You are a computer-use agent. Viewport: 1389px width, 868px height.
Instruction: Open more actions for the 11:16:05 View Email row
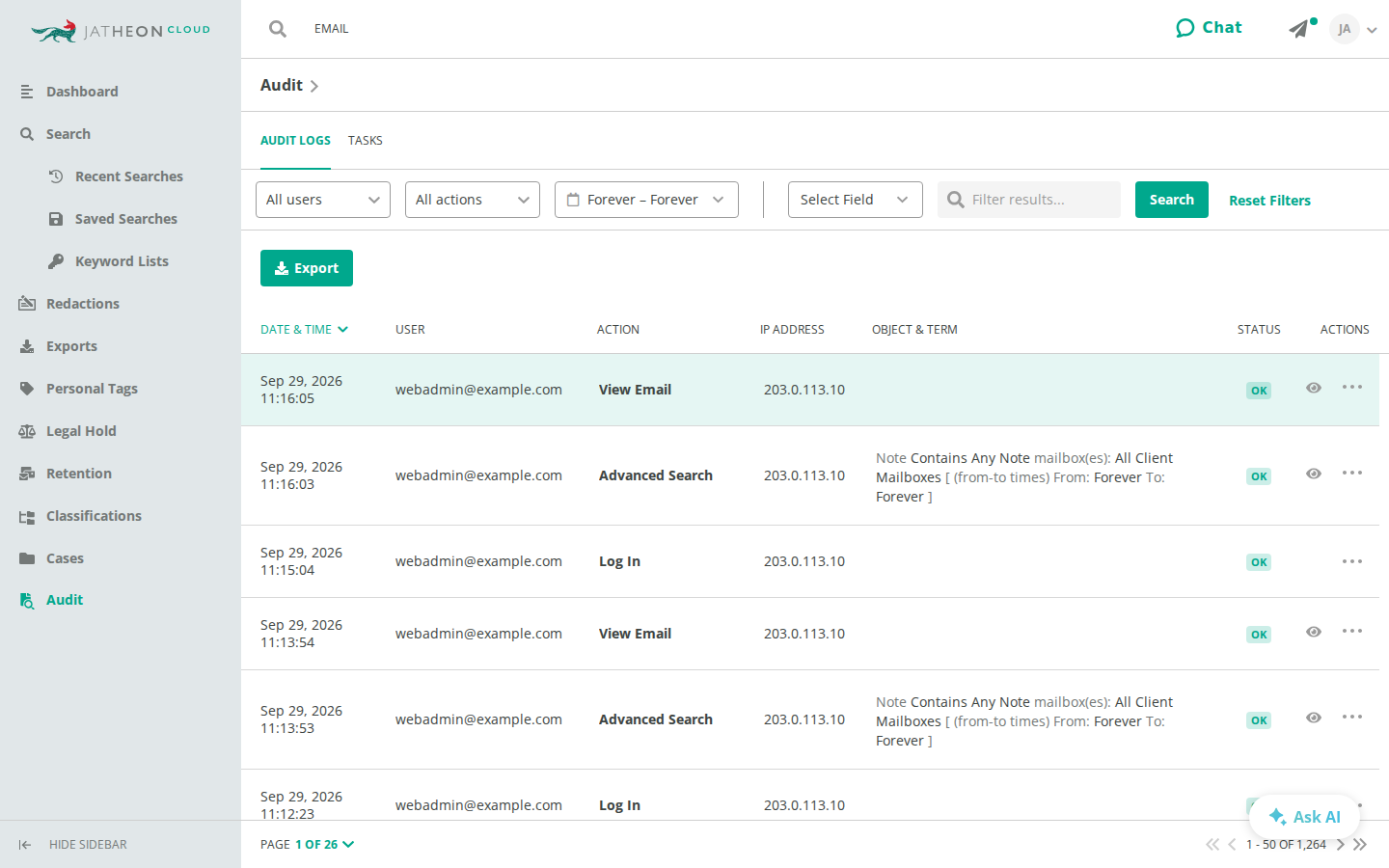coord(1352,388)
